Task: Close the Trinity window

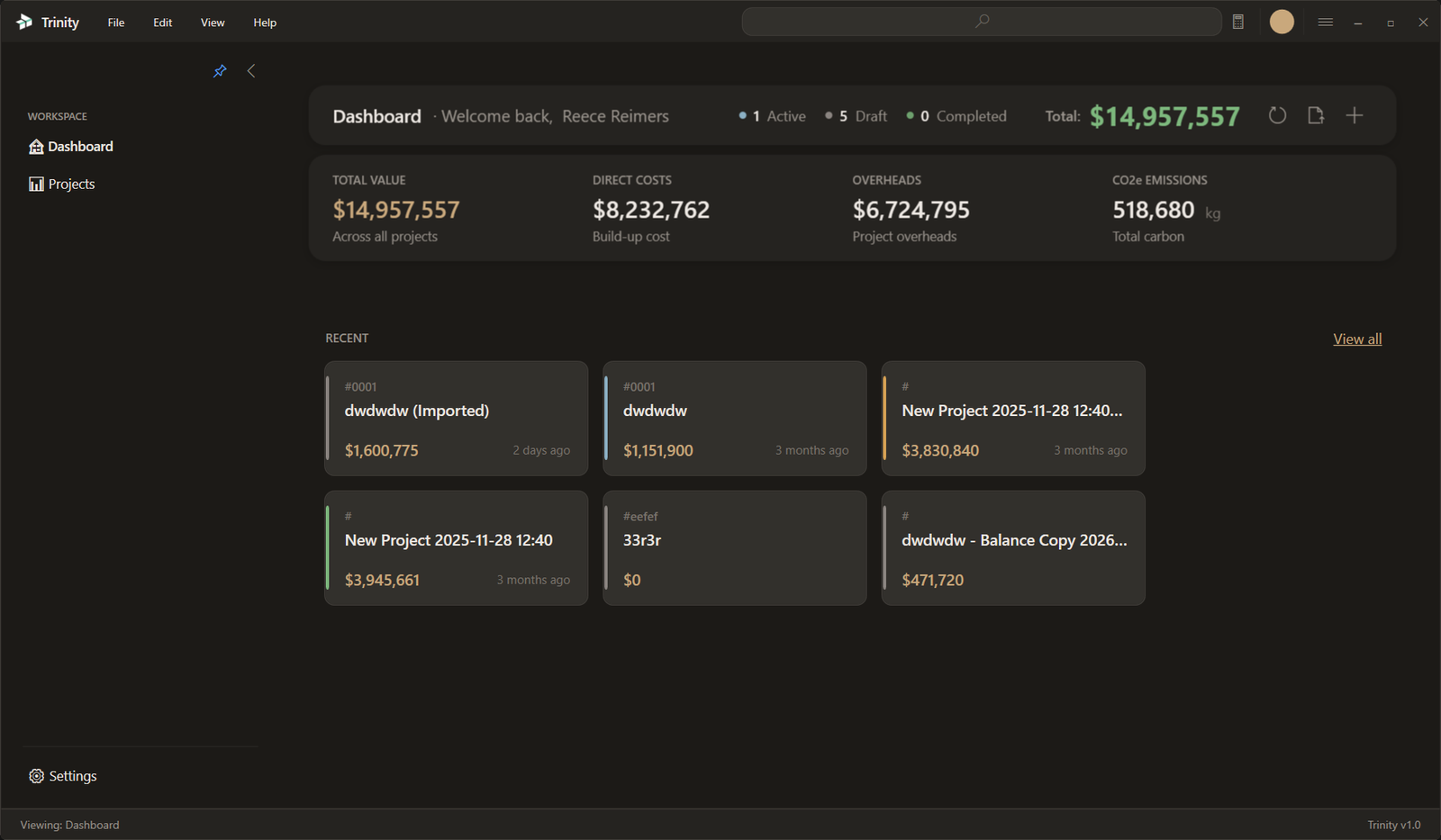Action: click(1423, 23)
